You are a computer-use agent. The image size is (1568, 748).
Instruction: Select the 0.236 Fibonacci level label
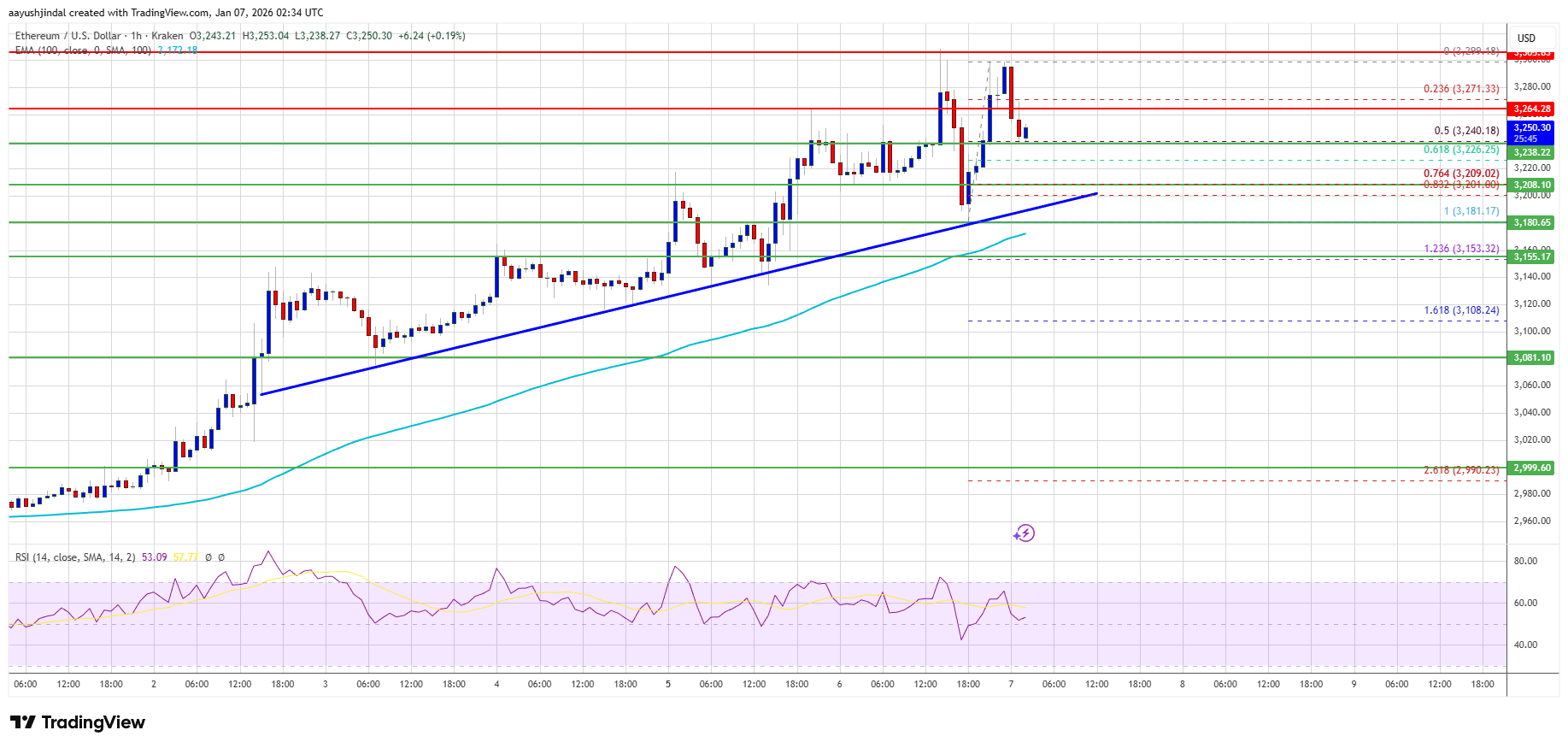(x=1460, y=89)
